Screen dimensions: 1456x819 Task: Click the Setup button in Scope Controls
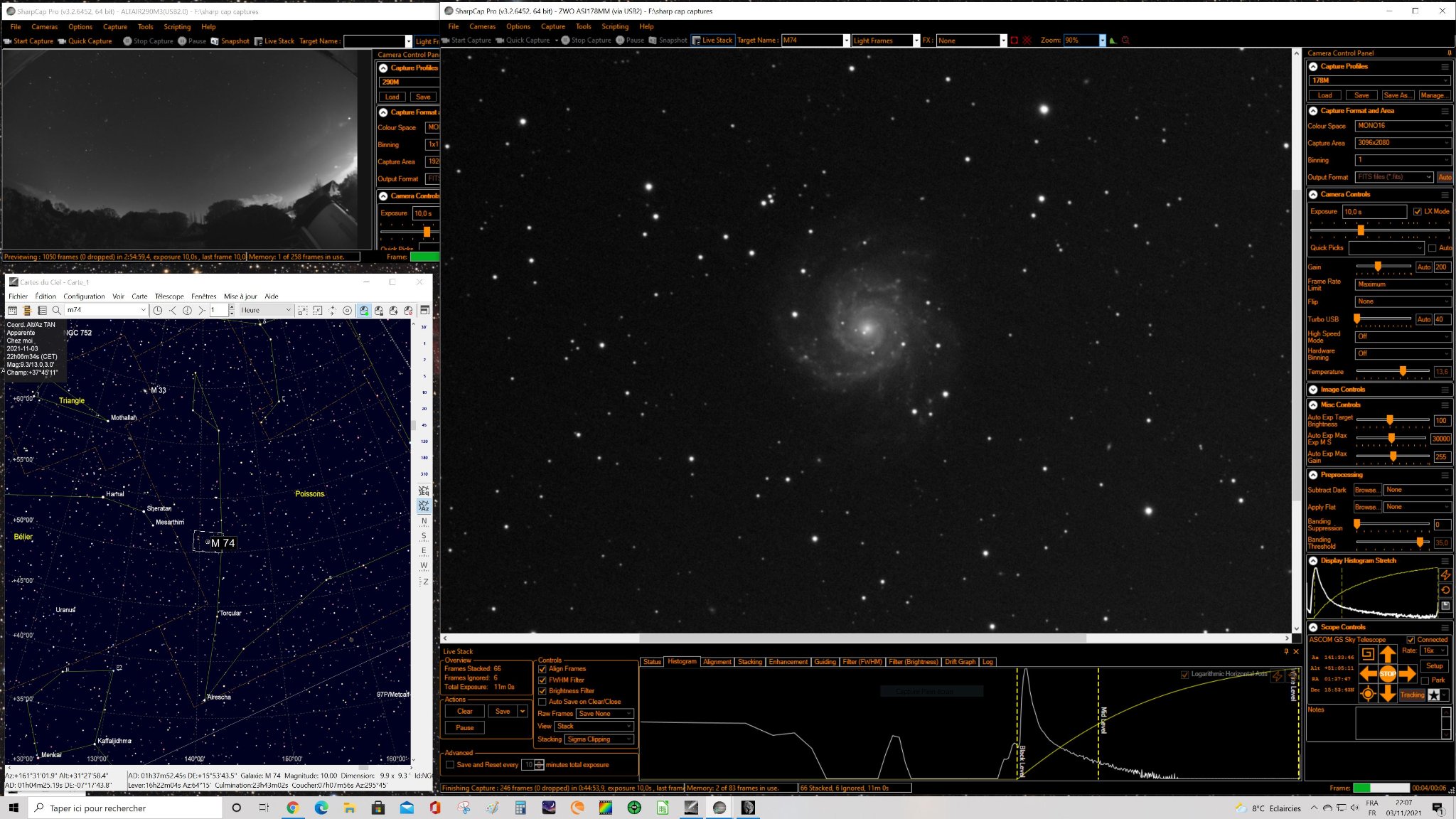(1435, 666)
